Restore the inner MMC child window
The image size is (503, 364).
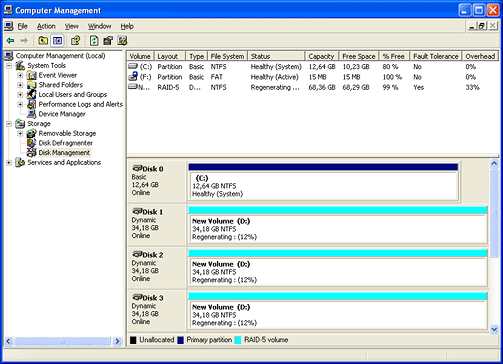pos(482,26)
